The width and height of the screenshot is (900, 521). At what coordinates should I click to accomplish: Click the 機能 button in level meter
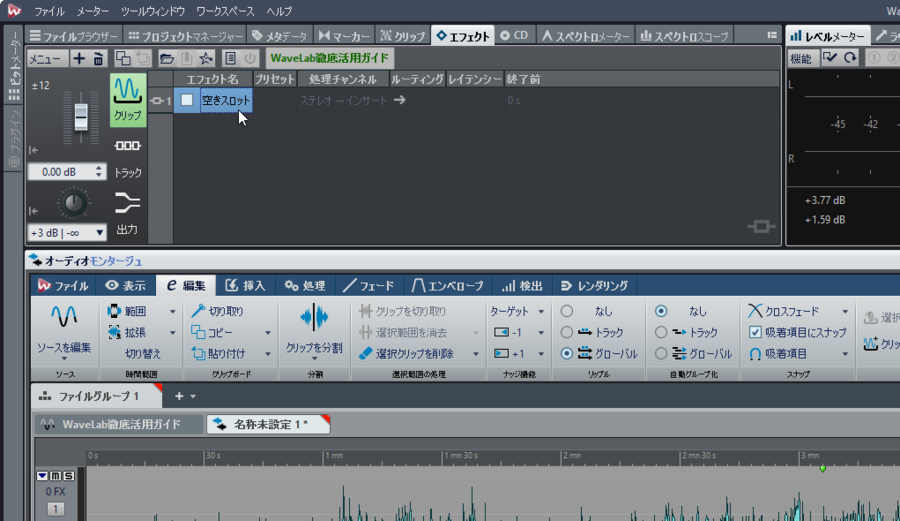coord(800,58)
